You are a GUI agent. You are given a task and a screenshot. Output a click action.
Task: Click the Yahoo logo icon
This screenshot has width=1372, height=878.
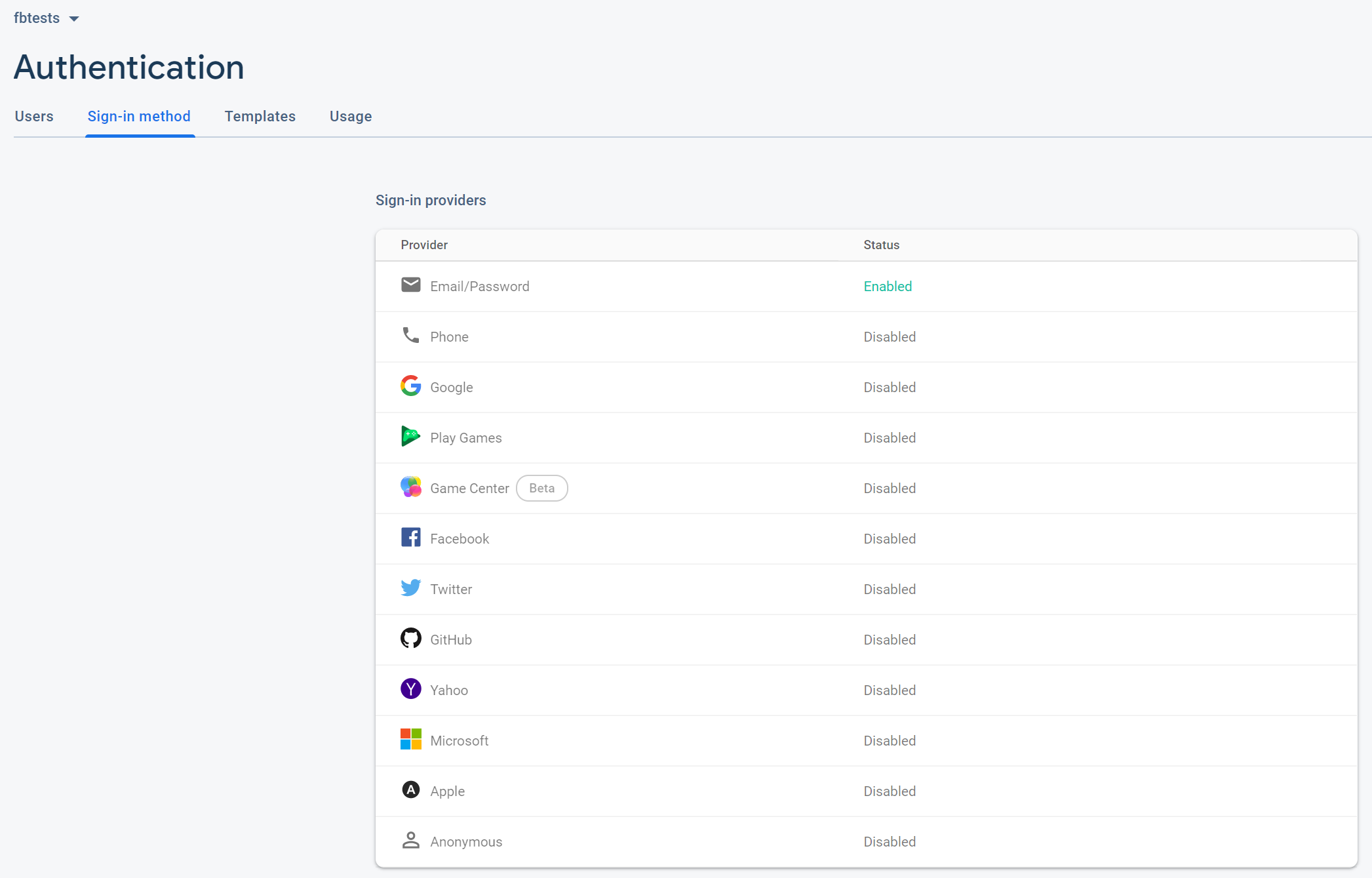[410, 688]
